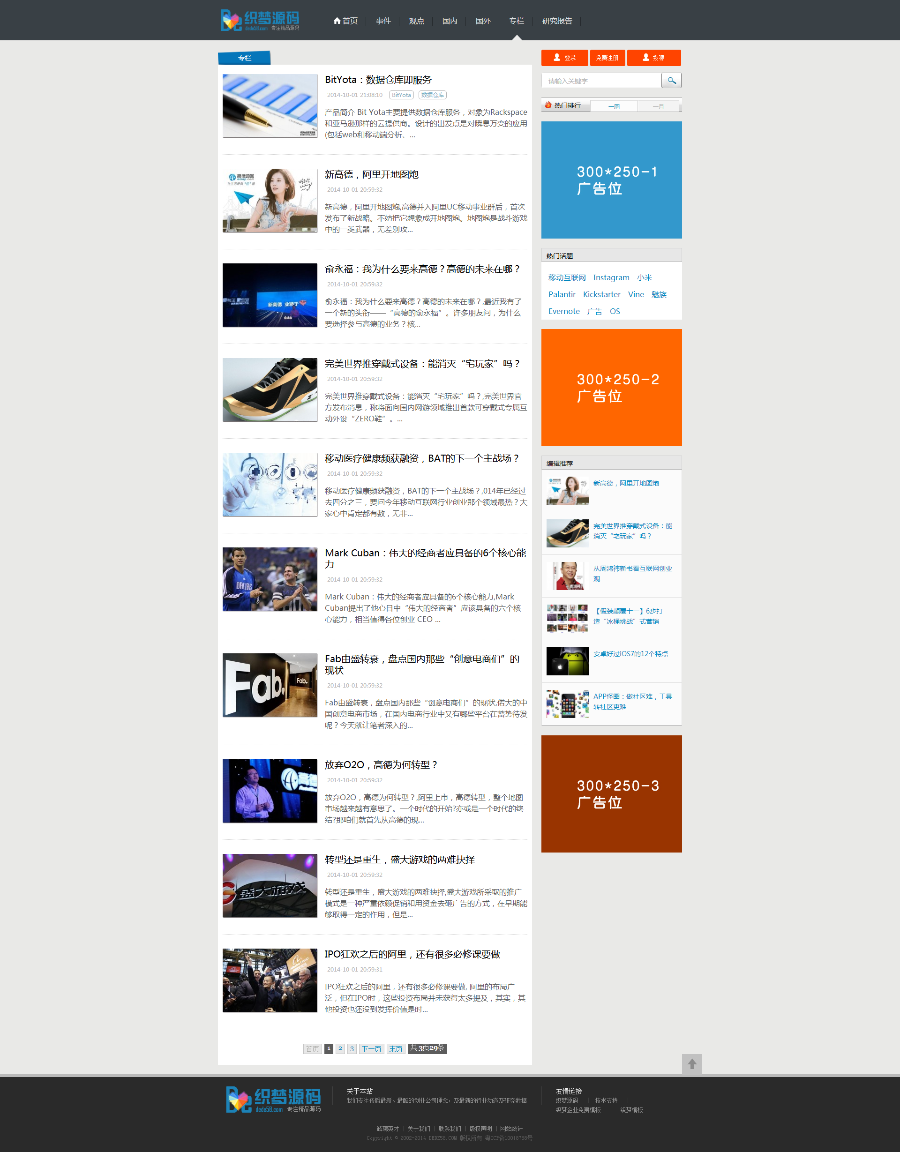900x1152 pixels.
Task: Open the Mark Cuban article title
Action: click(x=425, y=558)
